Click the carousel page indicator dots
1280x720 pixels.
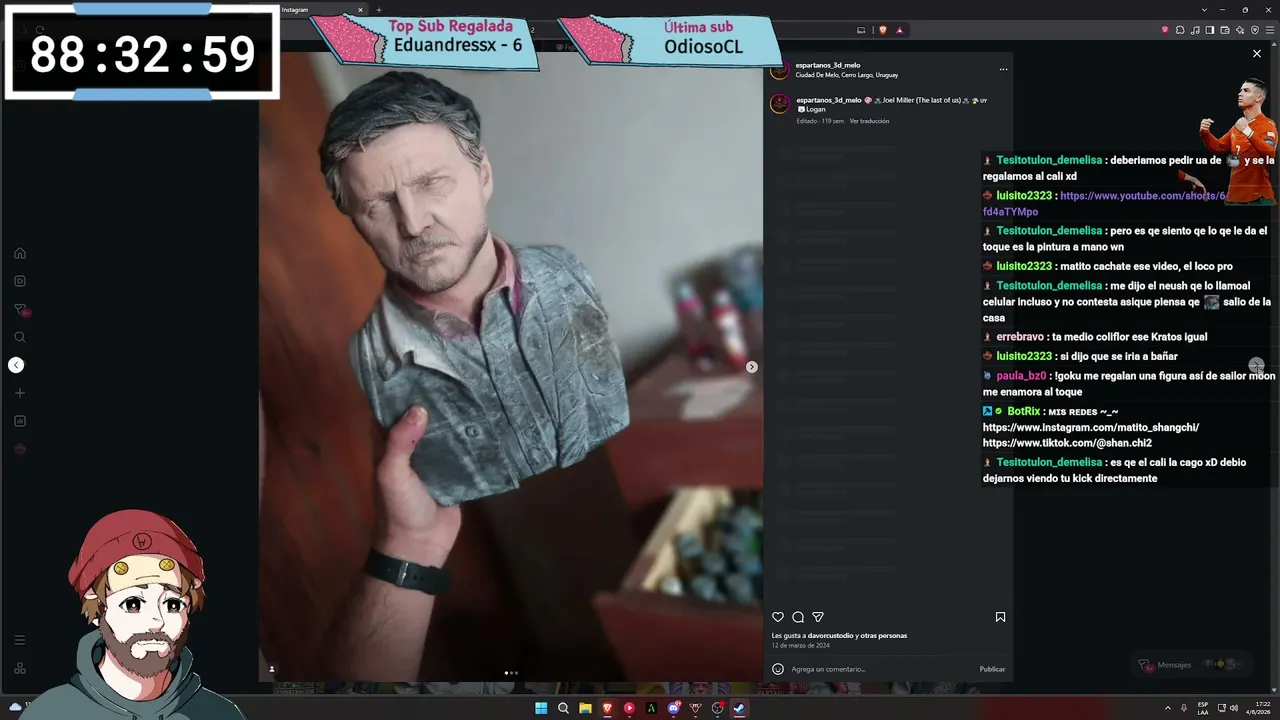pos(511,673)
